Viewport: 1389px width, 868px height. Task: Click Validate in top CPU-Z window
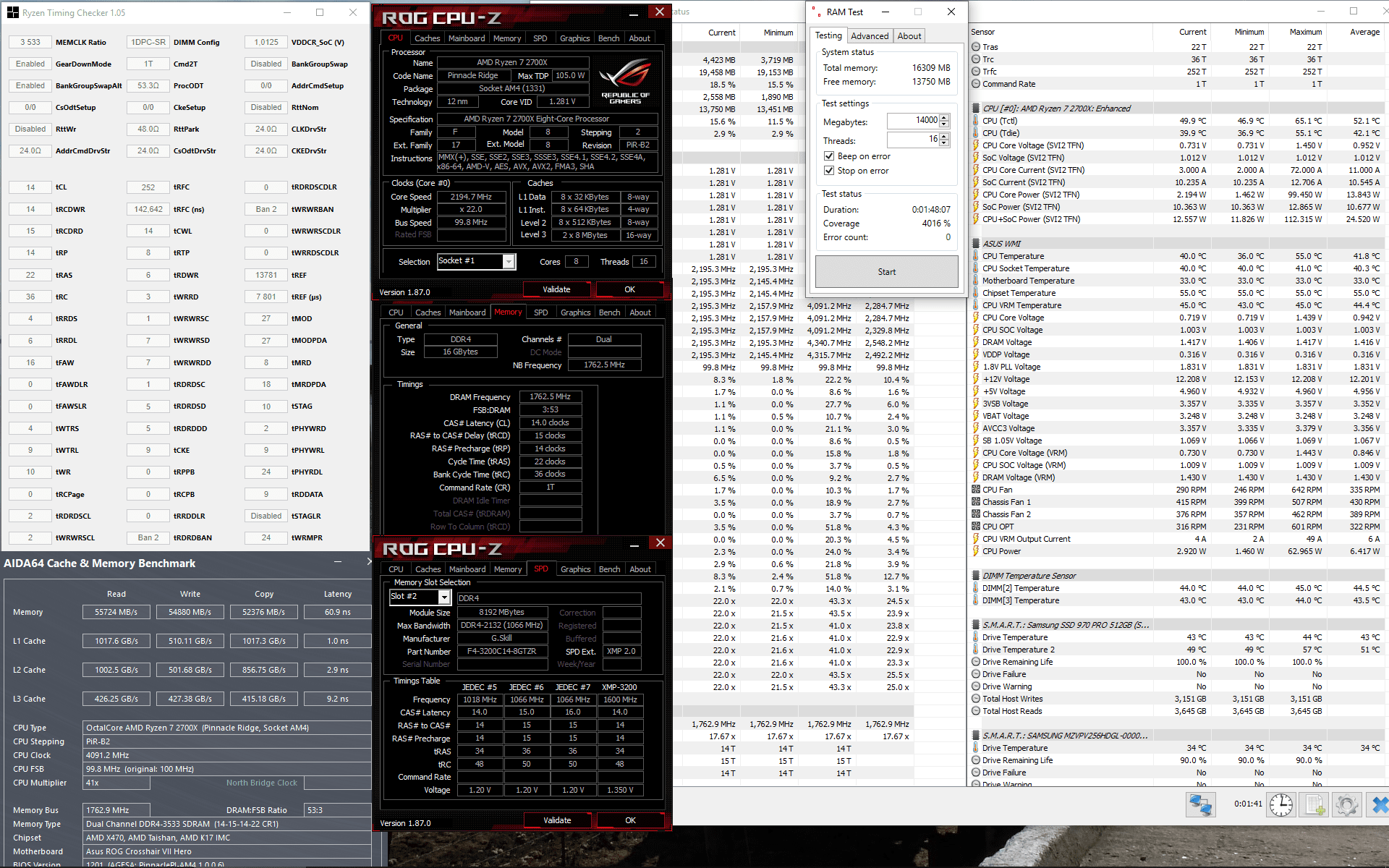click(x=556, y=289)
